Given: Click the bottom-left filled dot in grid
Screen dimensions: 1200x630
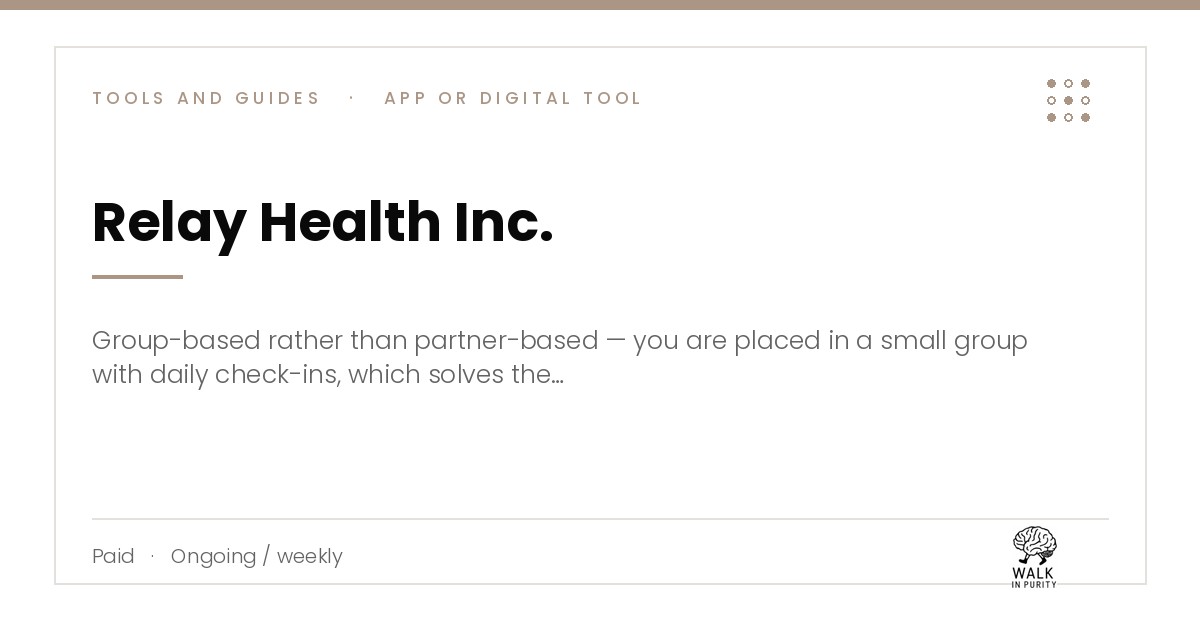Looking at the screenshot, I should click(x=1051, y=117).
